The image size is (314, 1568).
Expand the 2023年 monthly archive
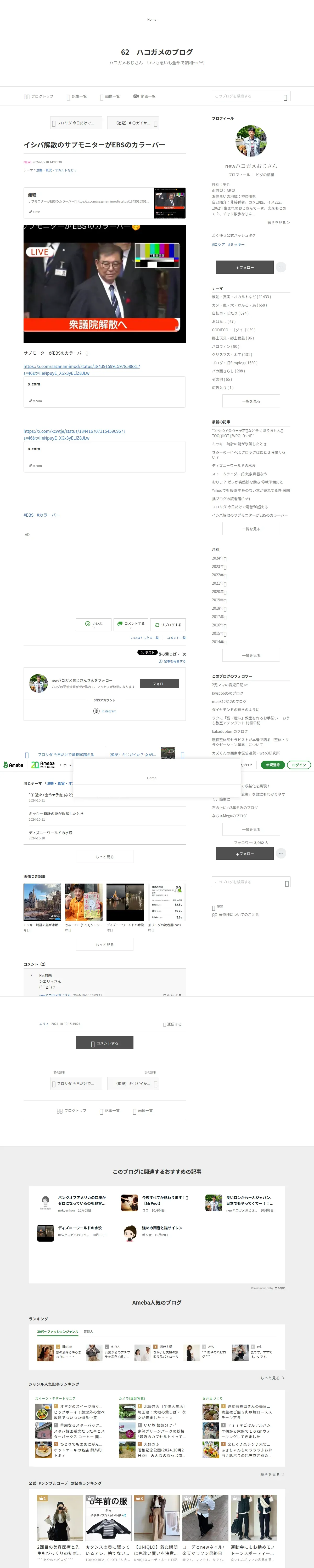219,567
